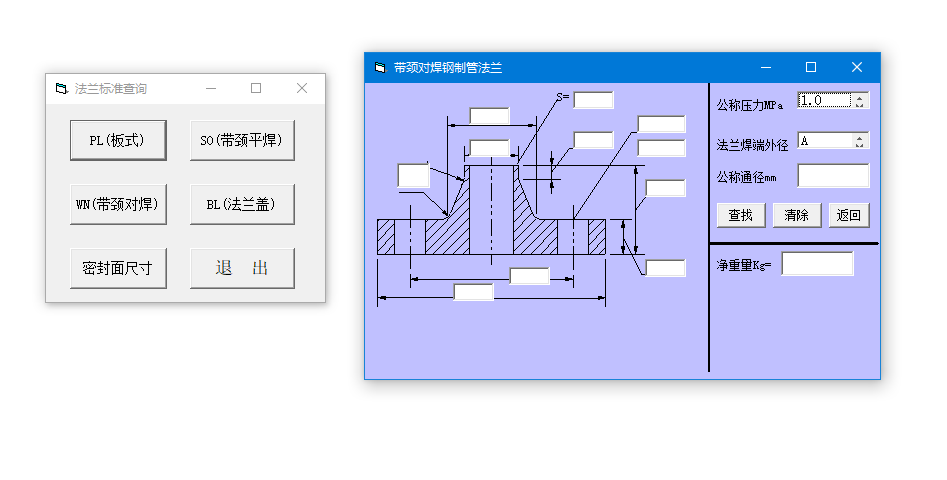Open the 密封面尺寸 sealing face dimensions
Screen dimensions: 947x480
pos(118,268)
